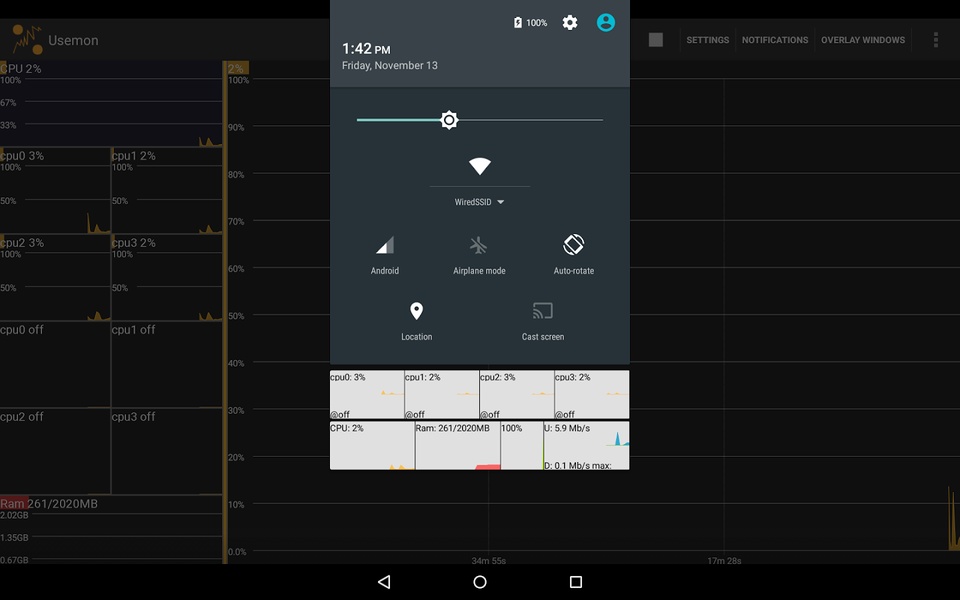The width and height of the screenshot is (960, 600).
Task: Tap the Android Home navigation button
Action: (x=480, y=582)
